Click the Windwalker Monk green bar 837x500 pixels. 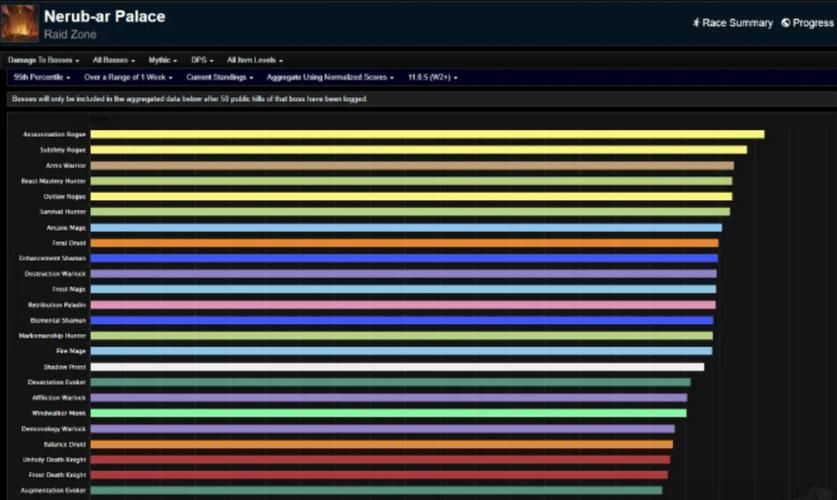click(x=389, y=413)
